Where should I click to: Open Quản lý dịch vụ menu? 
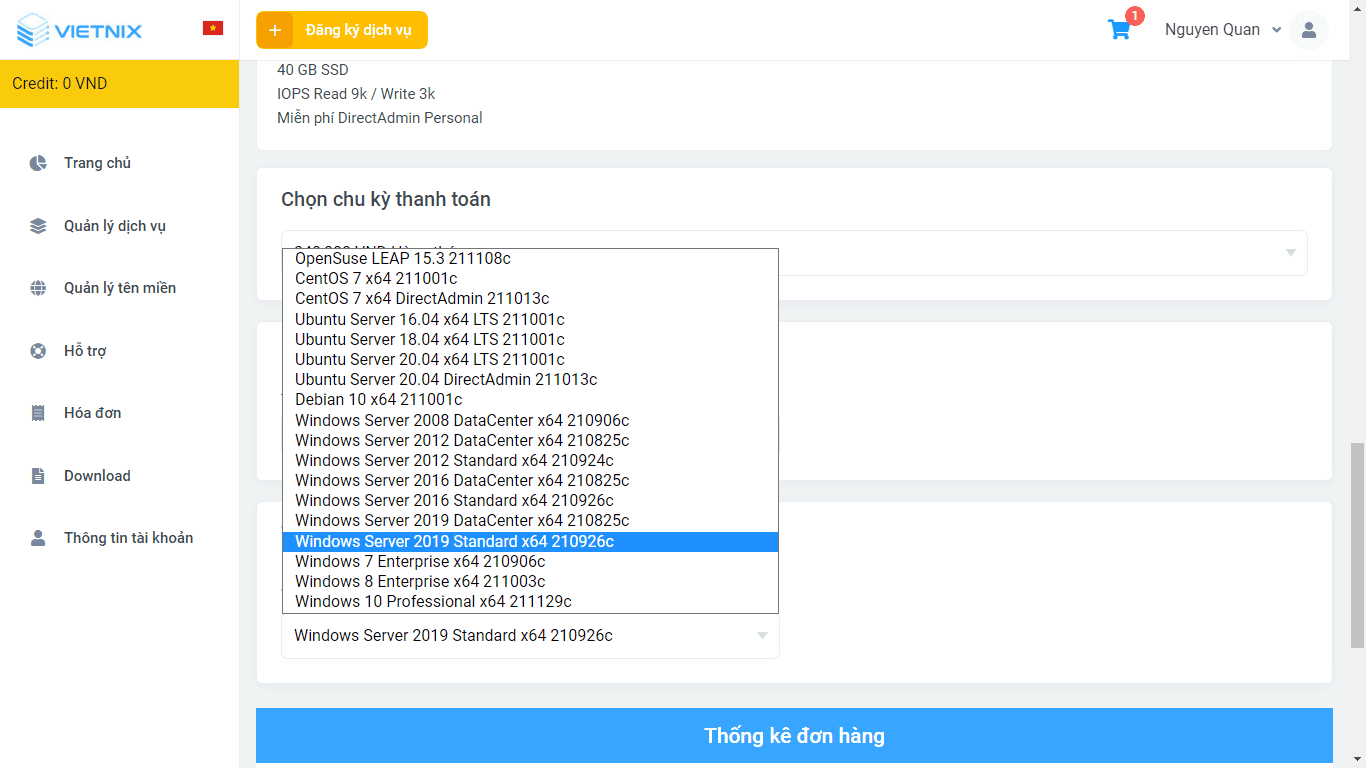(x=115, y=226)
